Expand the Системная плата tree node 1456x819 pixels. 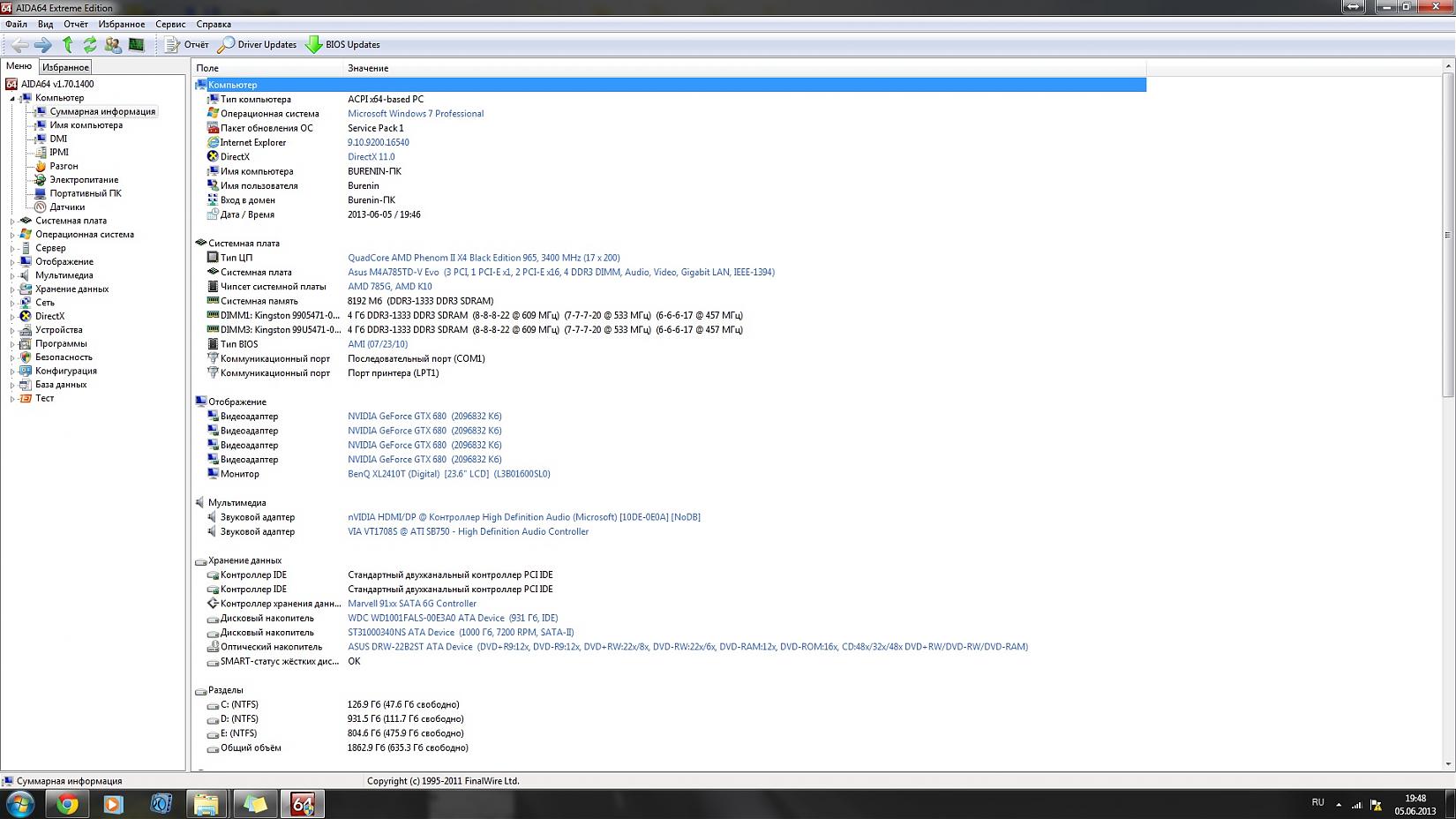click(x=12, y=221)
